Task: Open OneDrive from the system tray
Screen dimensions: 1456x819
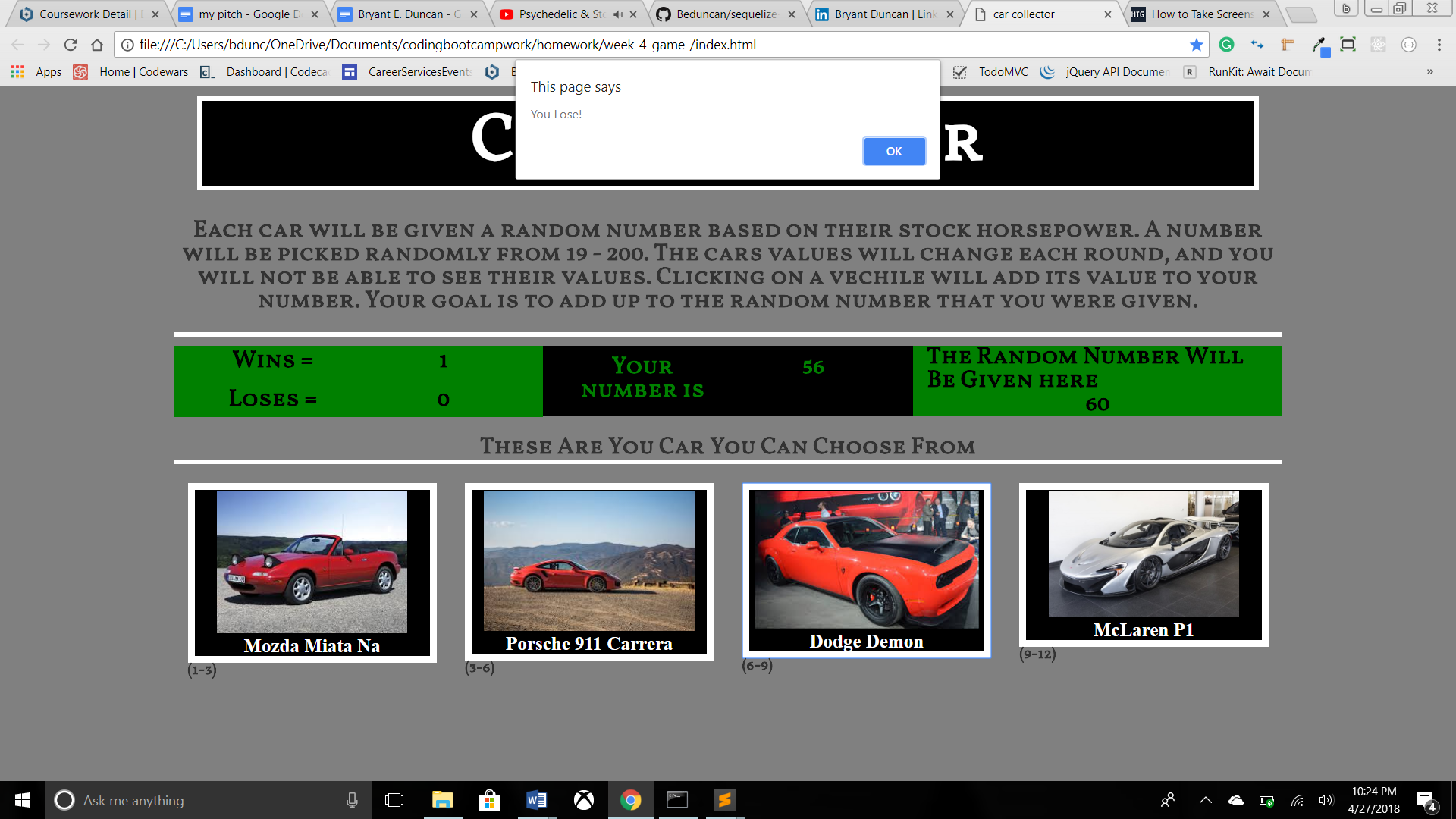Action: pyautogui.click(x=1236, y=800)
